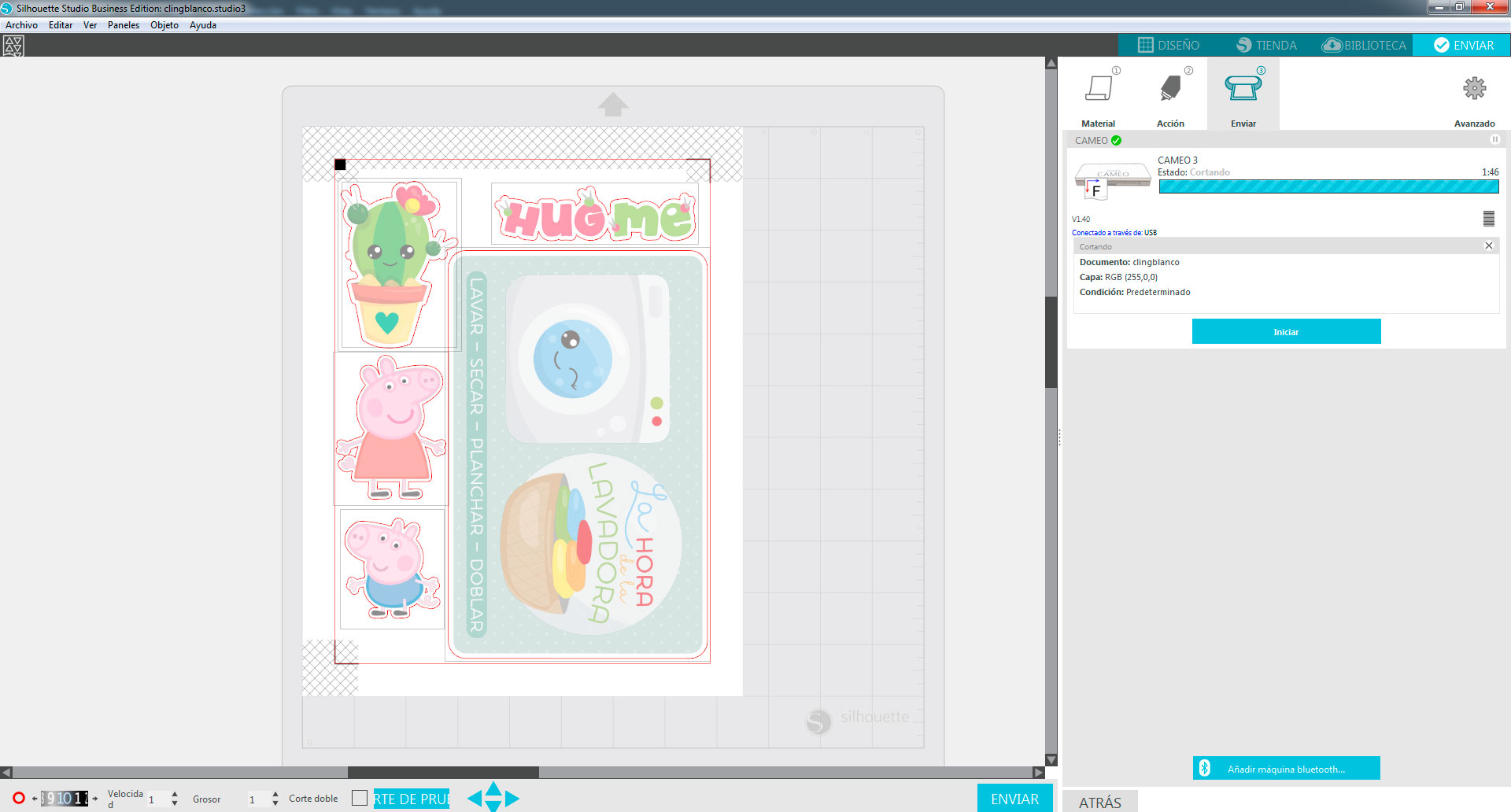Viewport: 1511px width, 812px height.
Task: Click the 'Conectado a través de: USB' link
Action: [1114, 233]
